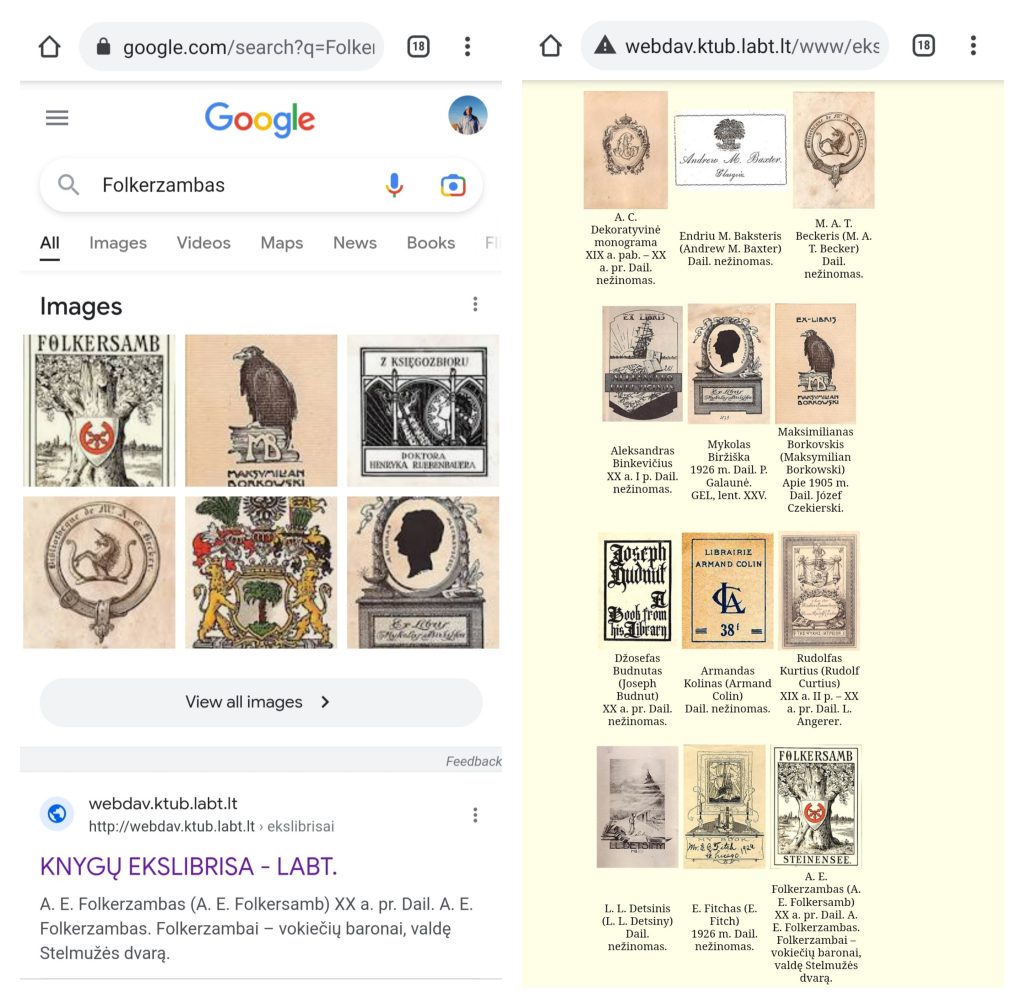
Task: Open tab switcher in left browser
Action: (x=418, y=46)
